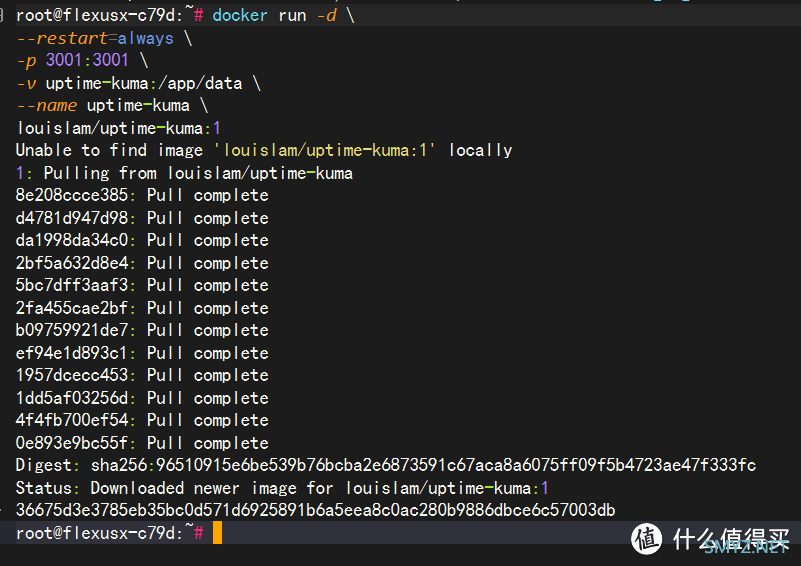Select layer 4f4fb700ef54 pull complete line

[x=142, y=420]
